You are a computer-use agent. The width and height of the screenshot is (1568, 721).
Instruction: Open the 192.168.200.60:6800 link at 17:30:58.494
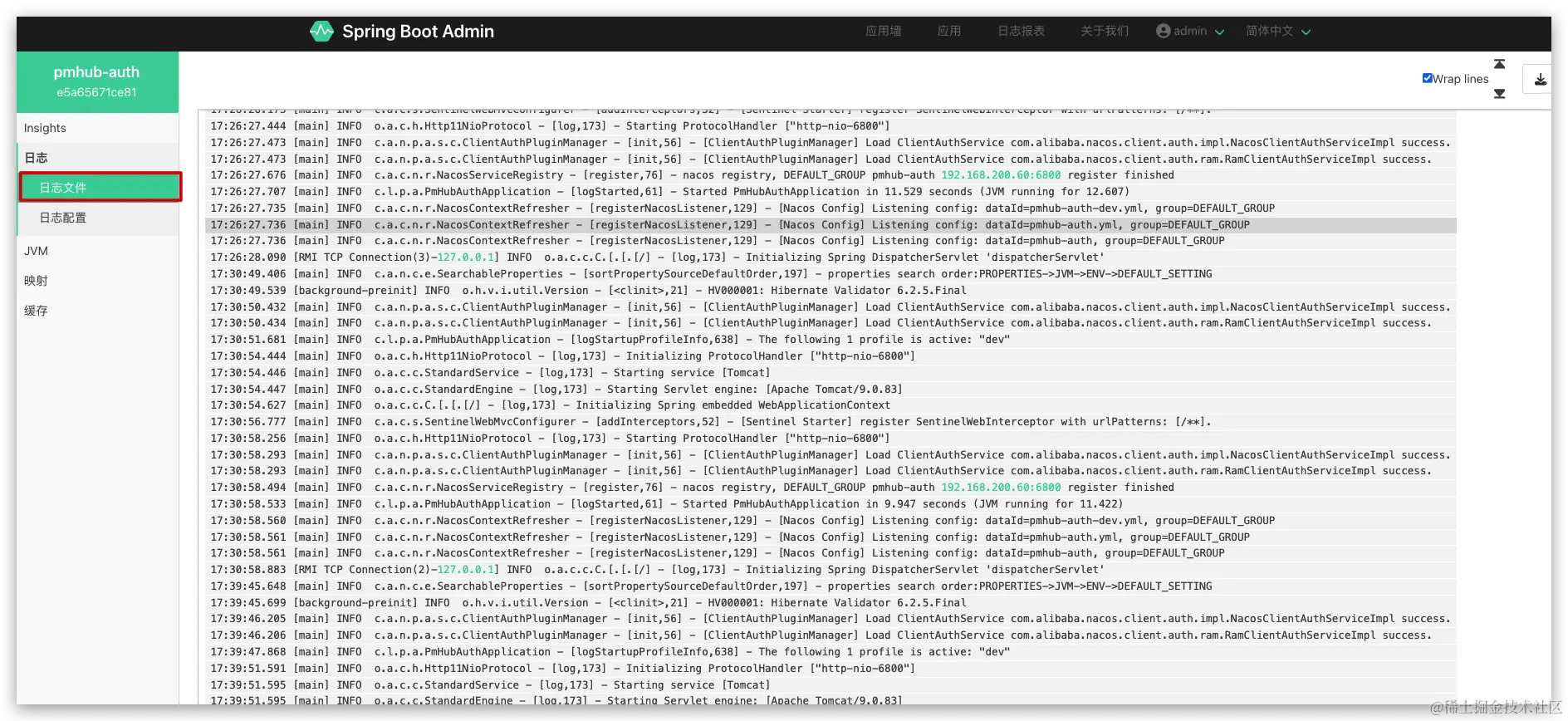(1001, 488)
